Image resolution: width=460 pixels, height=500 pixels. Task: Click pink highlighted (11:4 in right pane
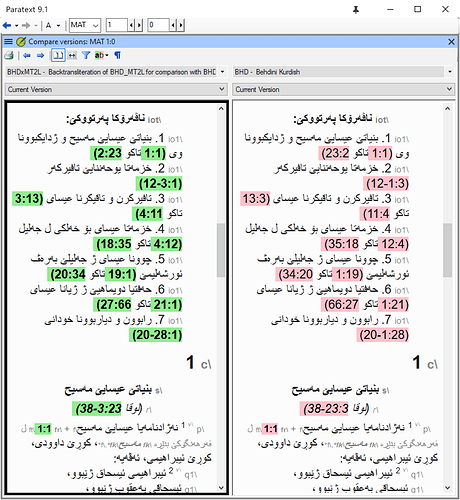(x=375, y=214)
